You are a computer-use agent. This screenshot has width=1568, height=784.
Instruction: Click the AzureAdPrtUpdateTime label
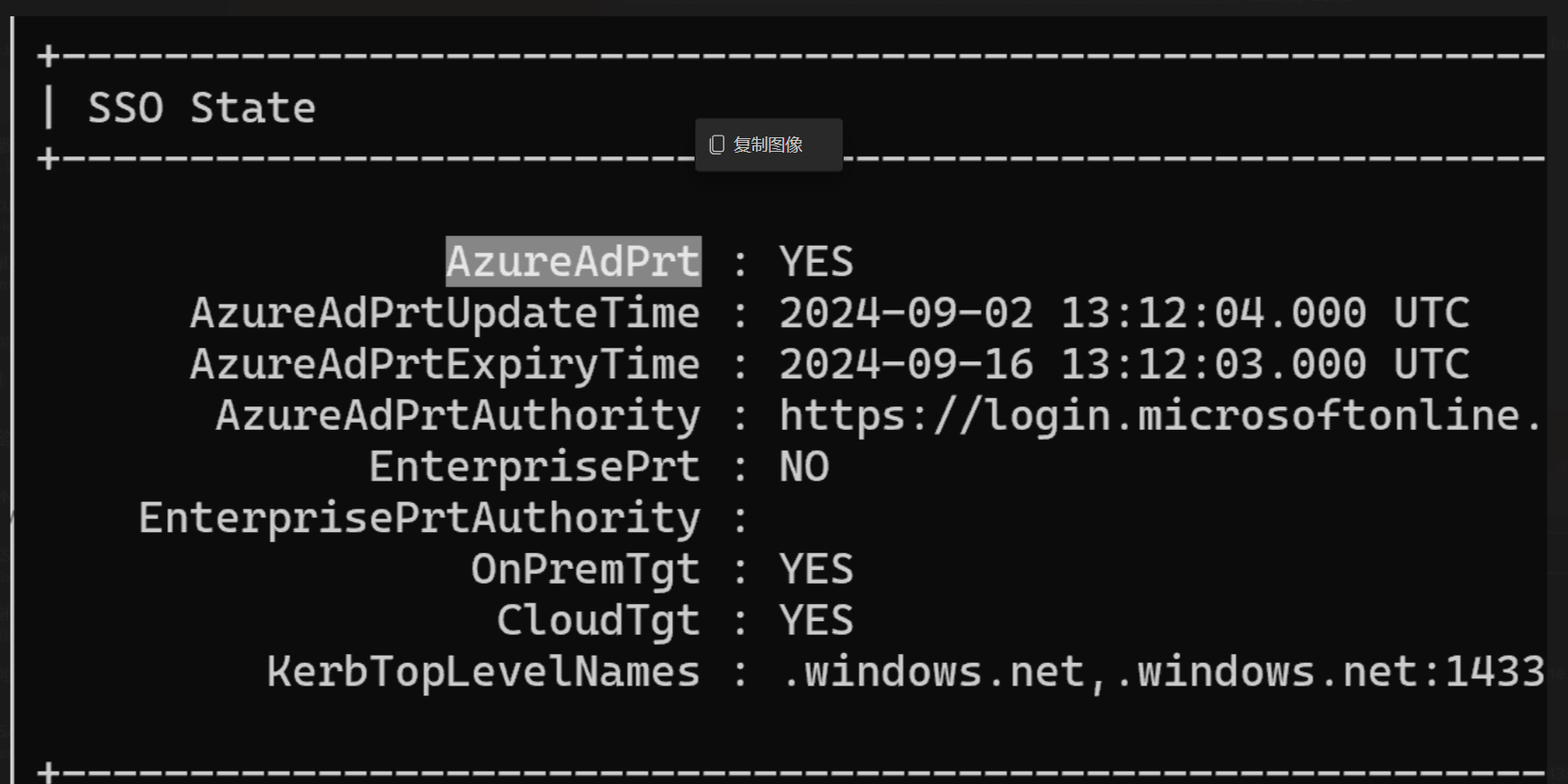[445, 313]
